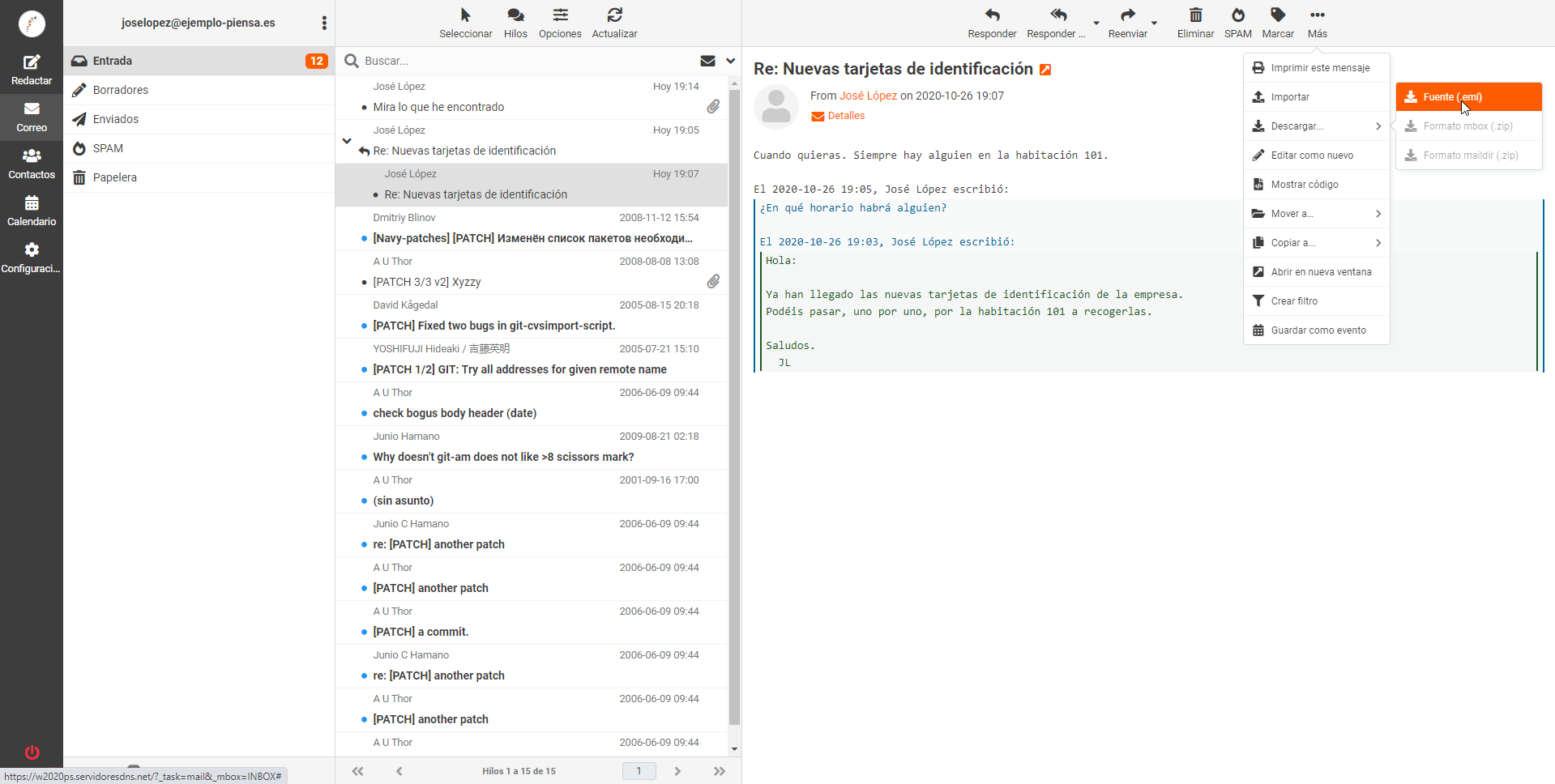Click the Buscar search field

pos(519,61)
